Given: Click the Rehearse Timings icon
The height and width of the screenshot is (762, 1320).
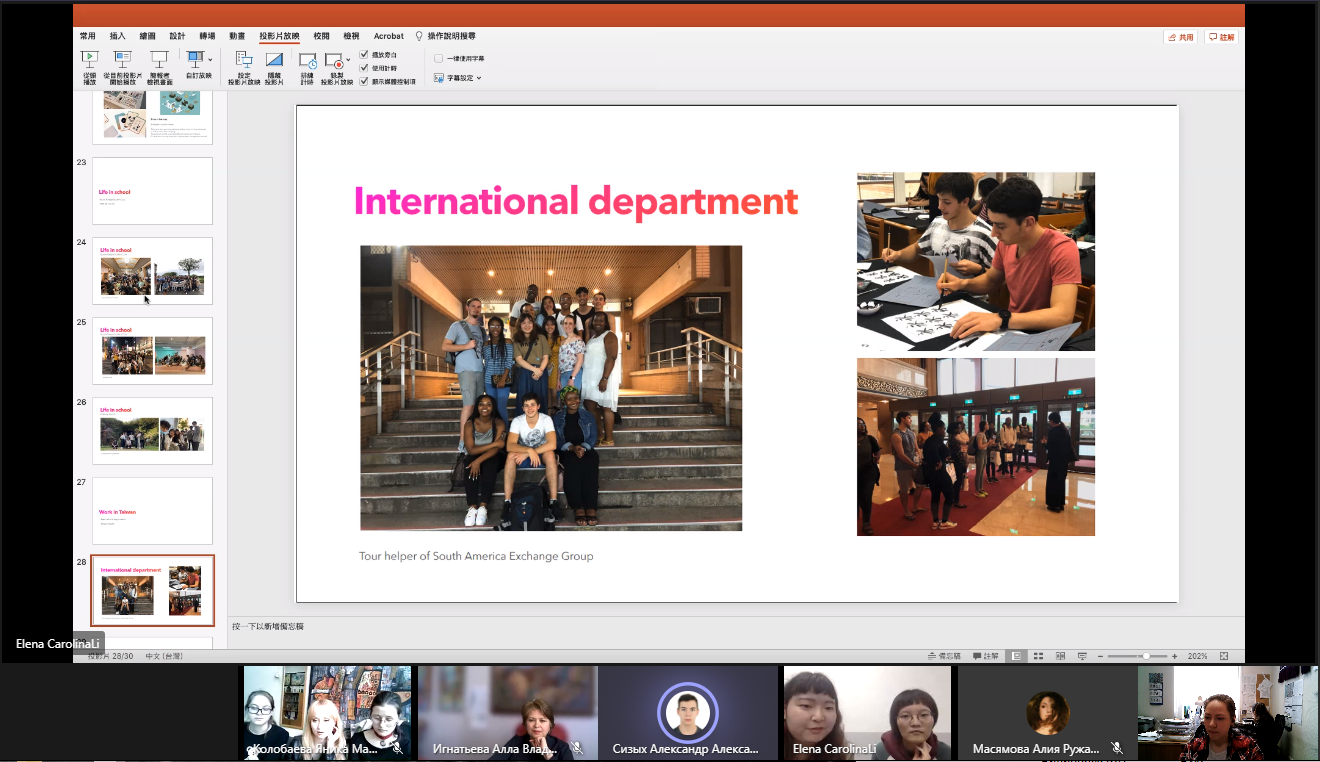Looking at the screenshot, I should (x=308, y=61).
